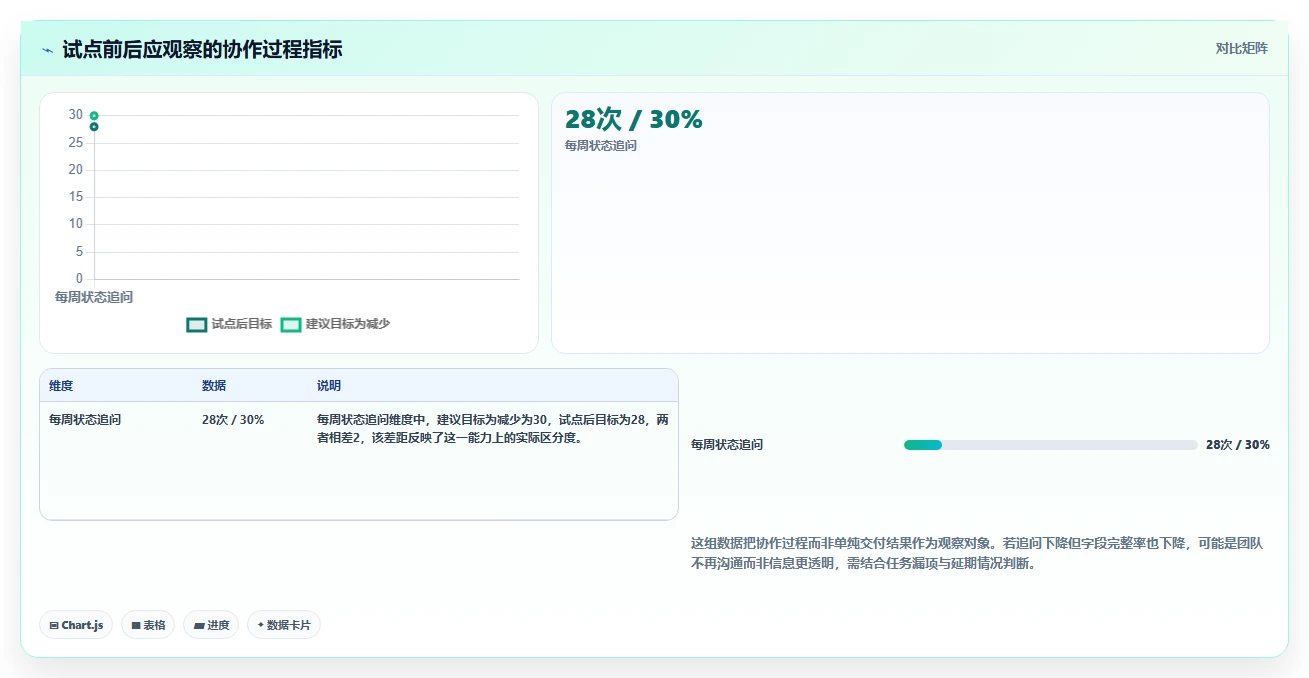Click the y-axis label 15

tap(76, 197)
